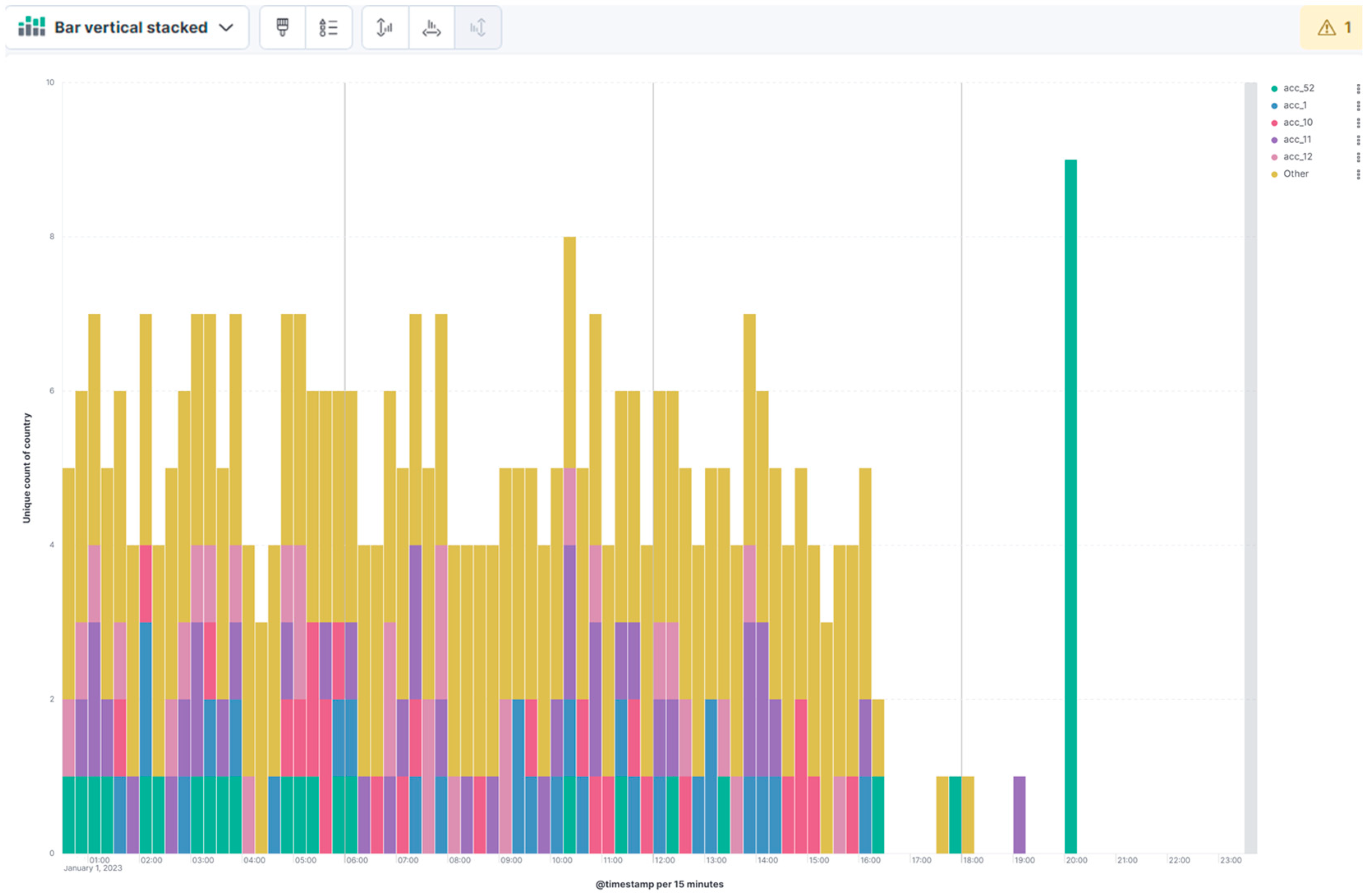The width and height of the screenshot is (1368, 896).
Task: Click the 'Unique count of country' axis title
Action: coord(26,468)
